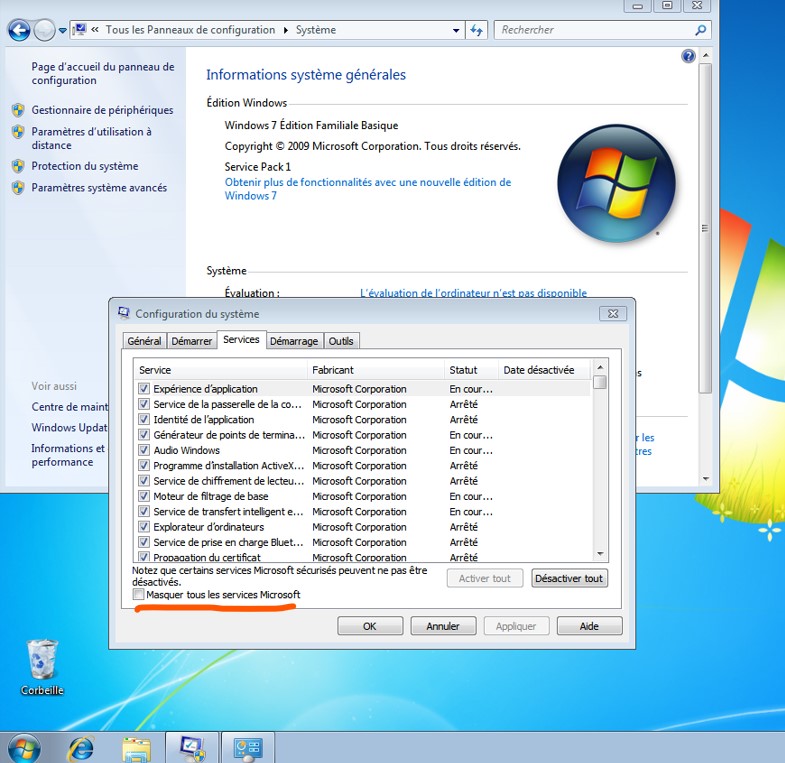Click the magnifier search icon
This screenshot has height=763, width=785.
coord(701,30)
